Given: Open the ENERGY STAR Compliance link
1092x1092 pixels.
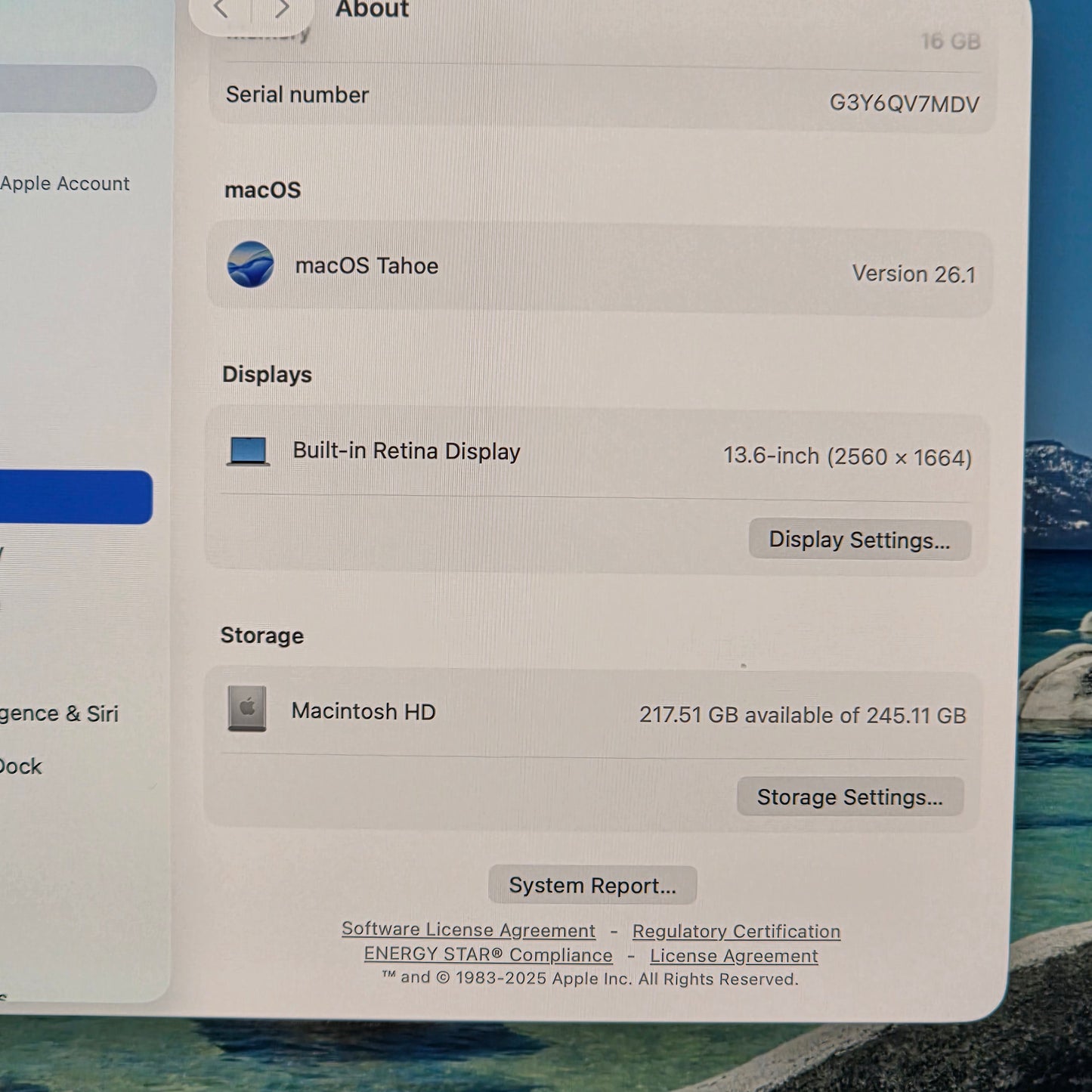Looking at the screenshot, I should [487, 954].
